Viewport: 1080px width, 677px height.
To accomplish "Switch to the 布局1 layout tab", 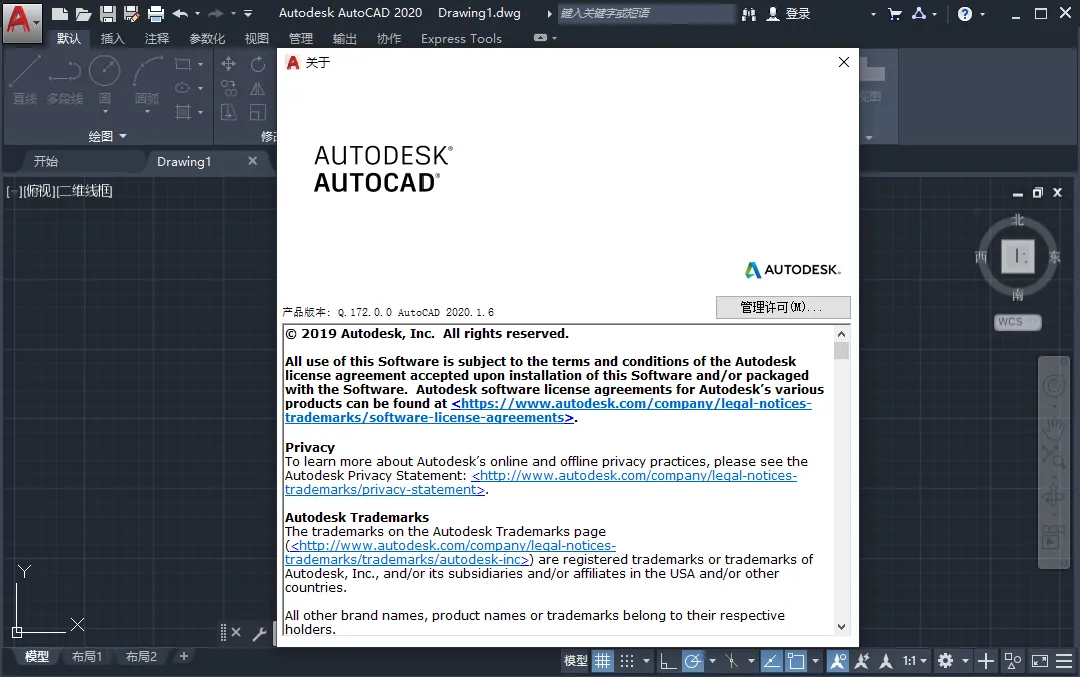I will 87,656.
